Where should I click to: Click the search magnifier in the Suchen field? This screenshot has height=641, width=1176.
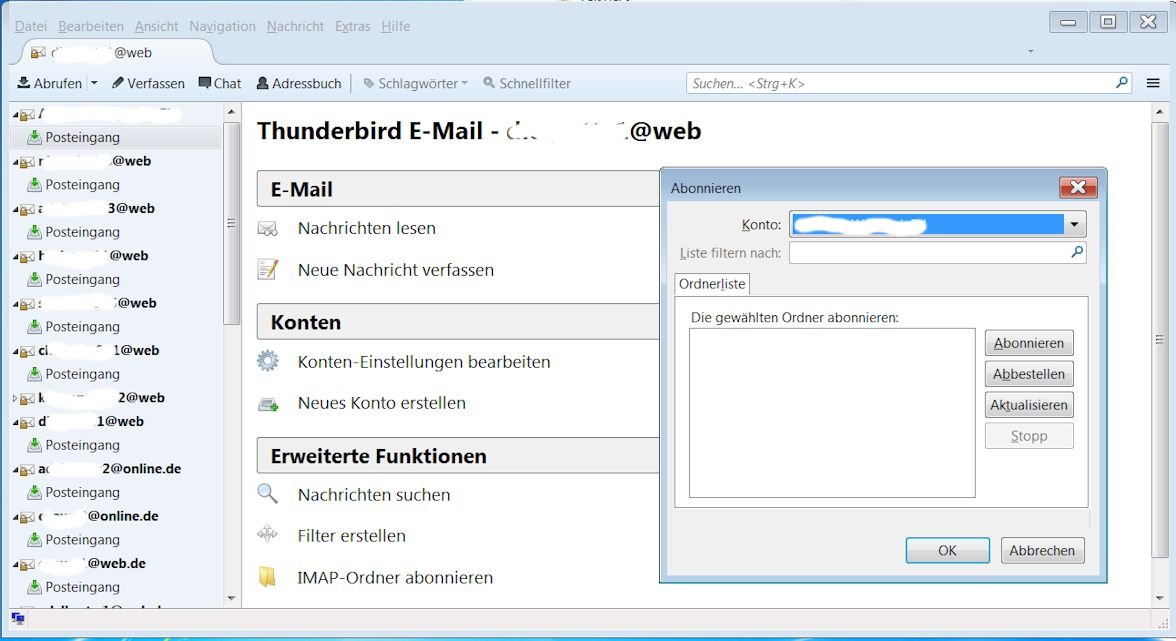coord(1122,82)
